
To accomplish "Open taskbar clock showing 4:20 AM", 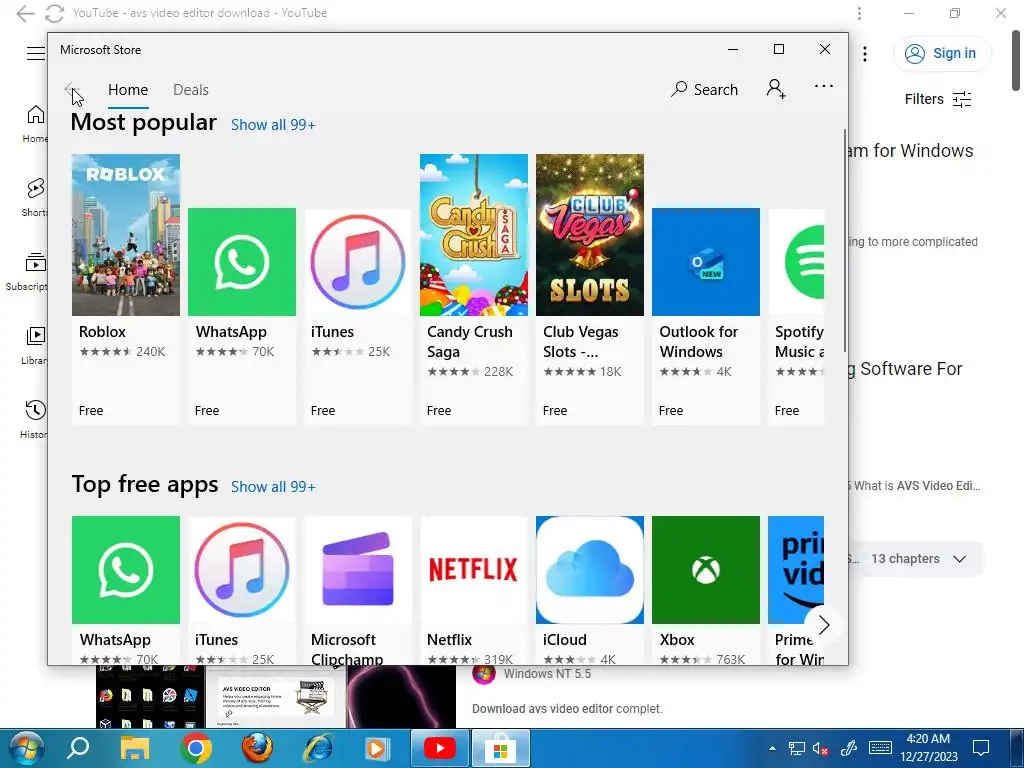I will coord(928,748).
